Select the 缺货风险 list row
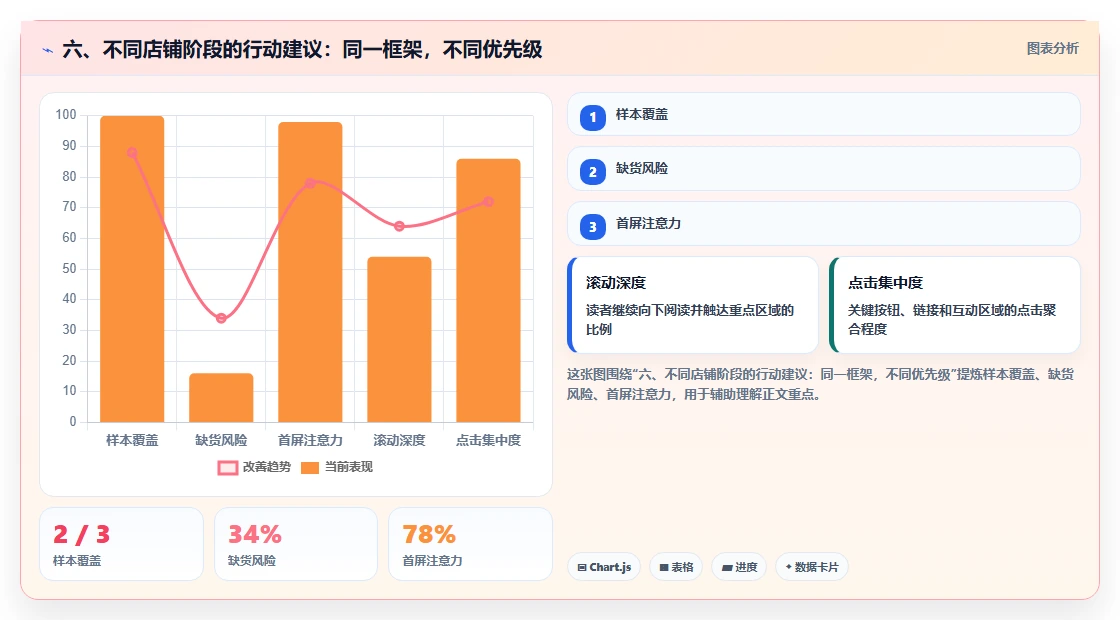This screenshot has width=1120, height=620. point(824,169)
